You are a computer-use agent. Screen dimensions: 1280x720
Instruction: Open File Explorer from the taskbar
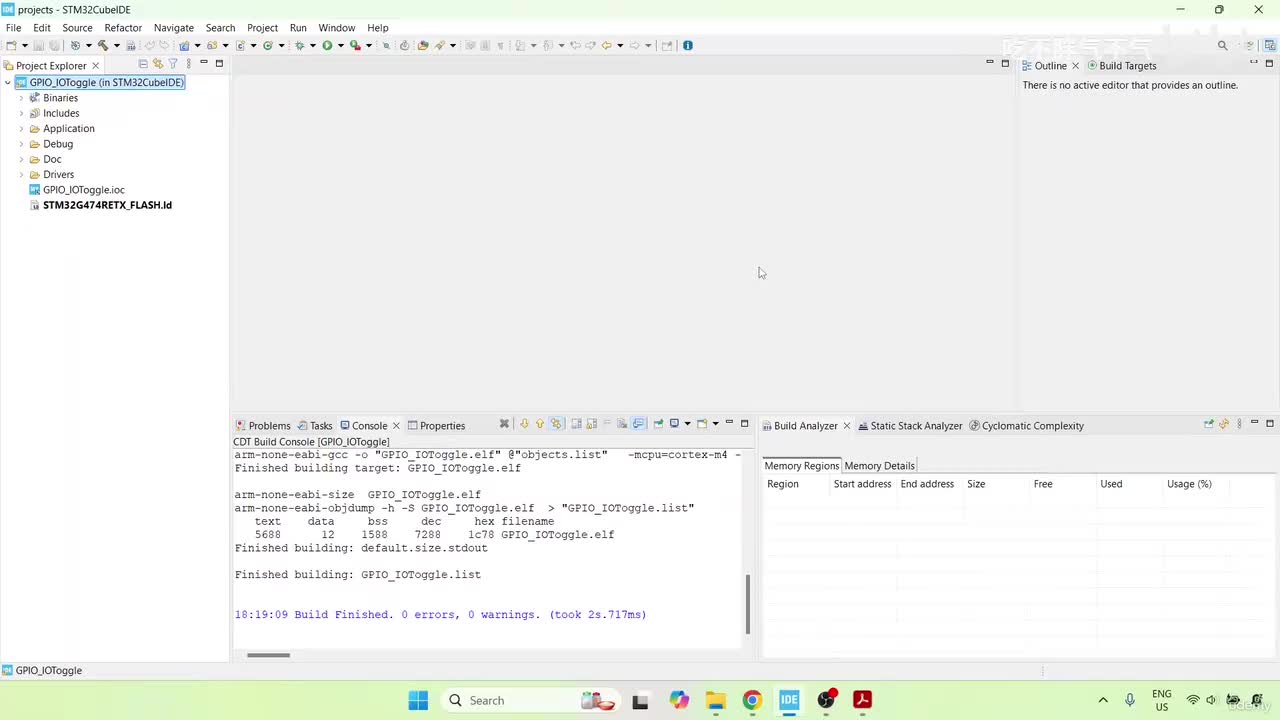click(715, 700)
